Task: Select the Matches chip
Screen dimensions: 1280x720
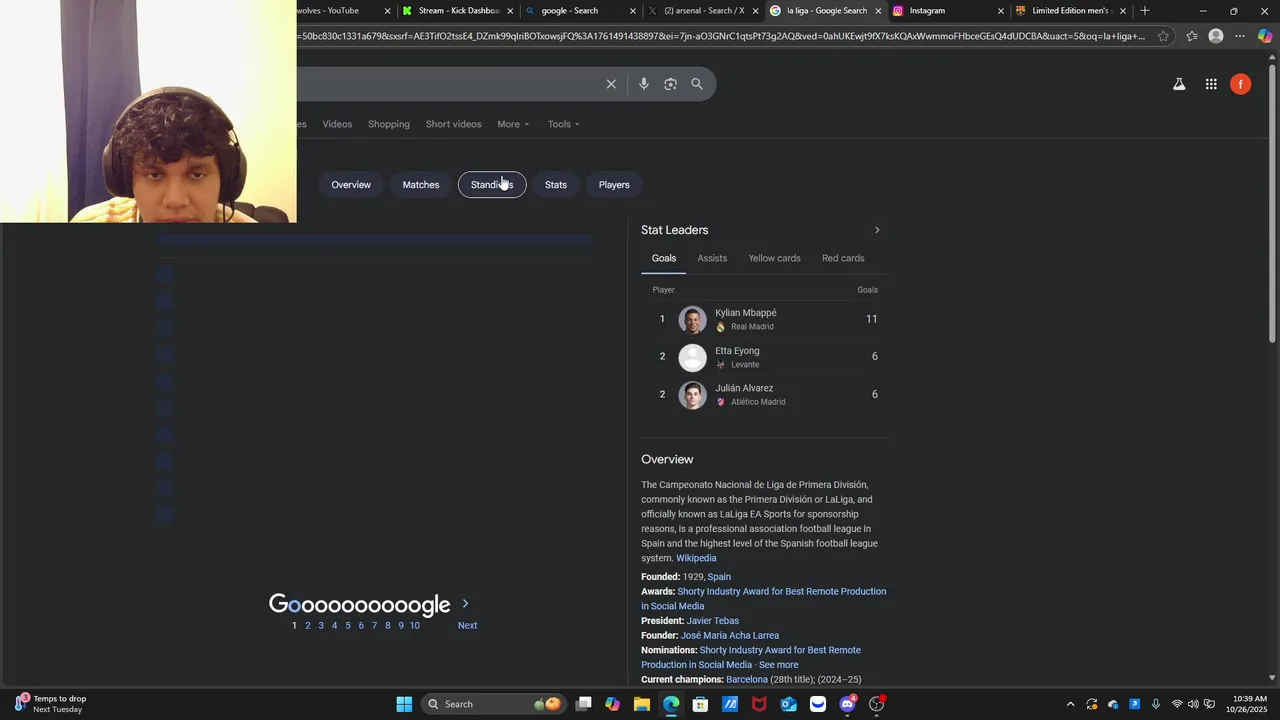Action: pos(421,185)
